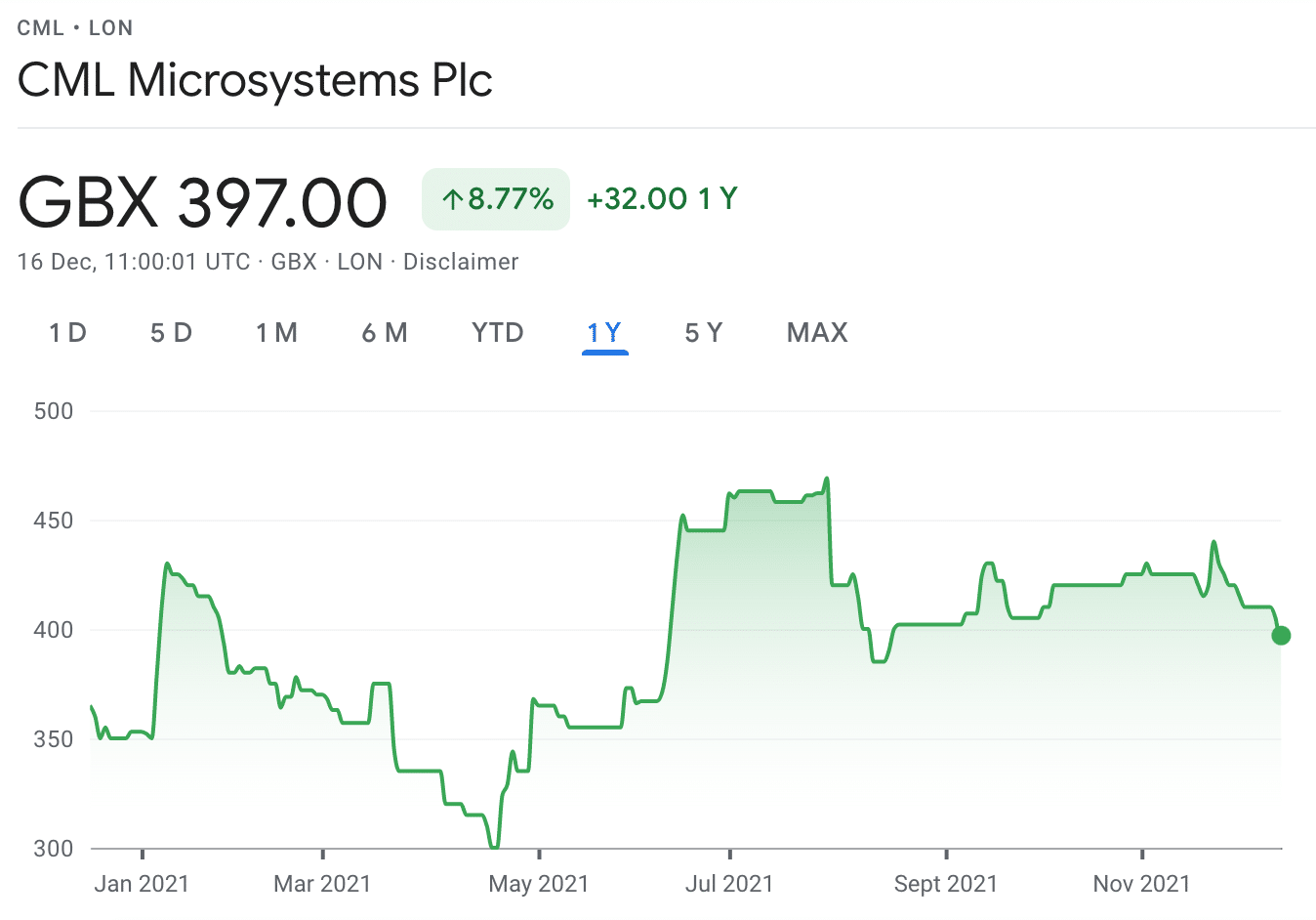Click the green current price dot
The image size is (1316, 920).
1281,636
